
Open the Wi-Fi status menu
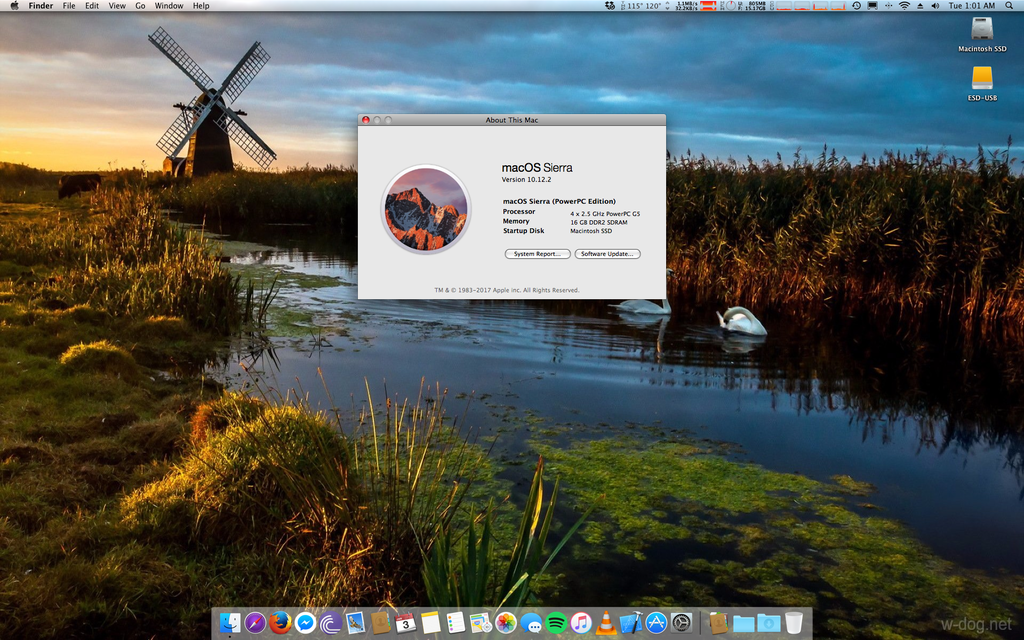tap(904, 6)
